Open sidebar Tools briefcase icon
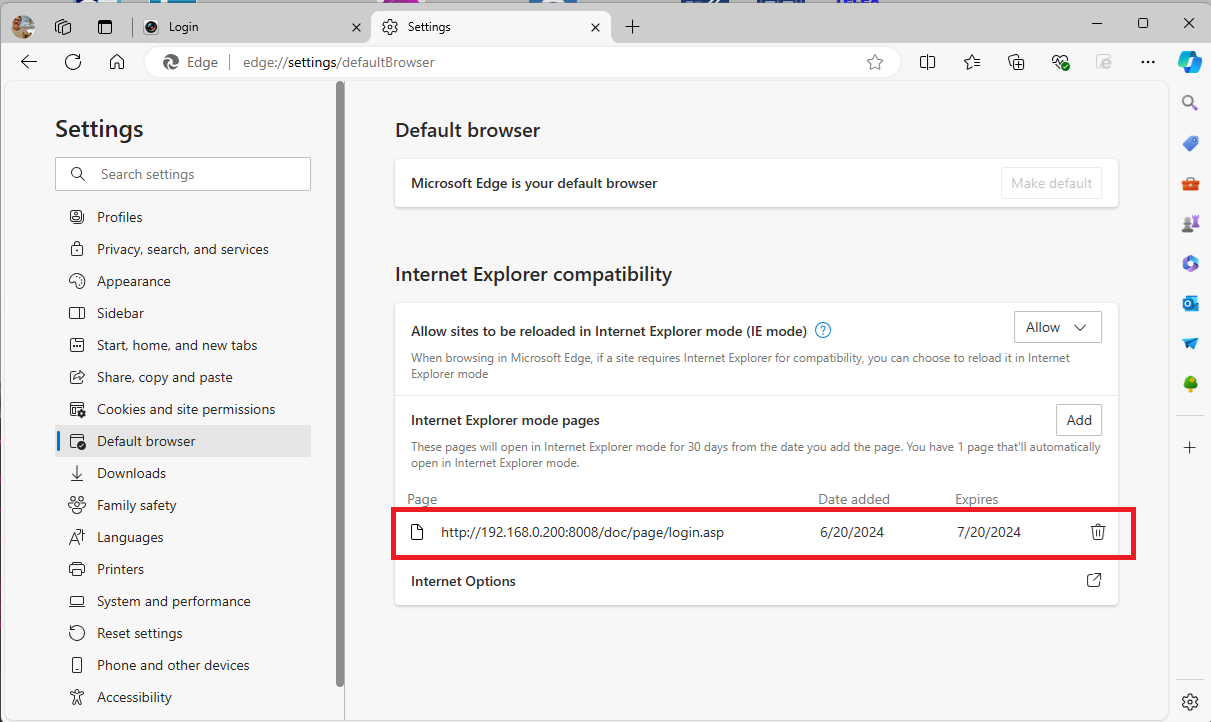 point(1190,183)
